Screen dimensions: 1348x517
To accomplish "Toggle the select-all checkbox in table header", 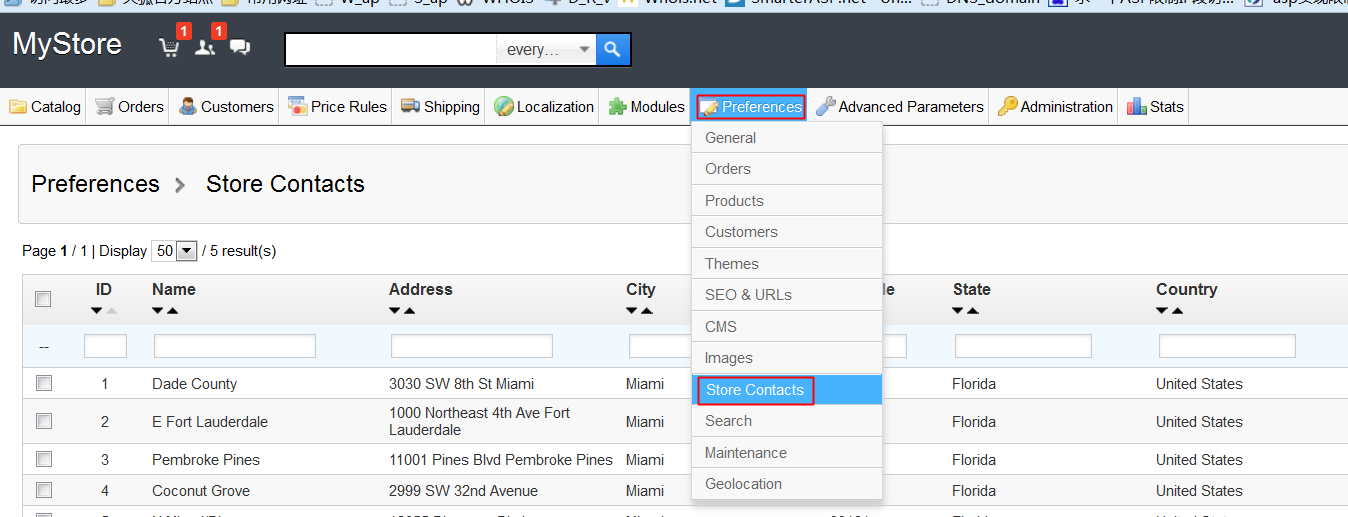I will pyautogui.click(x=43, y=299).
